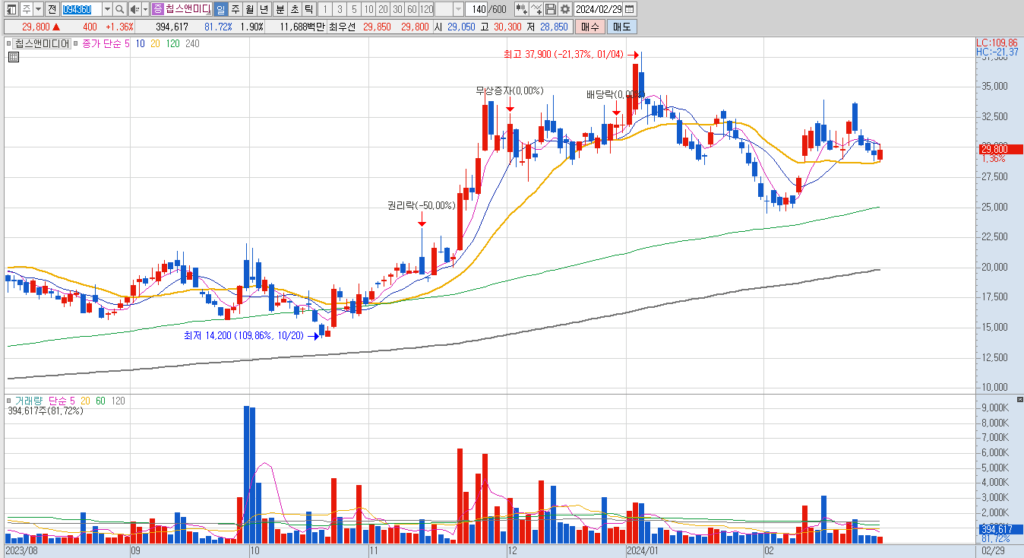Click the 매수 (buy) button
This screenshot has width=1024, height=558.
pos(589,27)
